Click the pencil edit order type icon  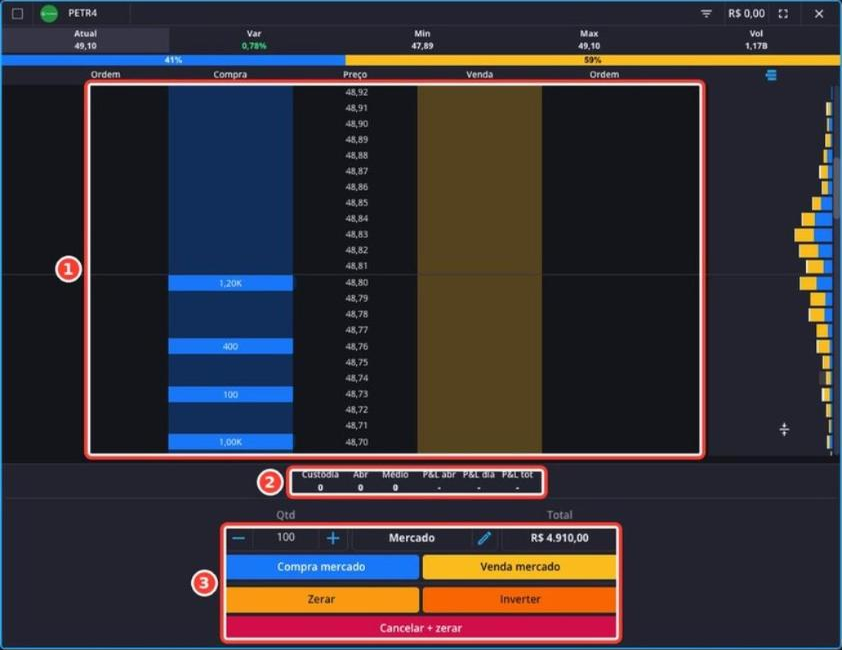point(484,538)
